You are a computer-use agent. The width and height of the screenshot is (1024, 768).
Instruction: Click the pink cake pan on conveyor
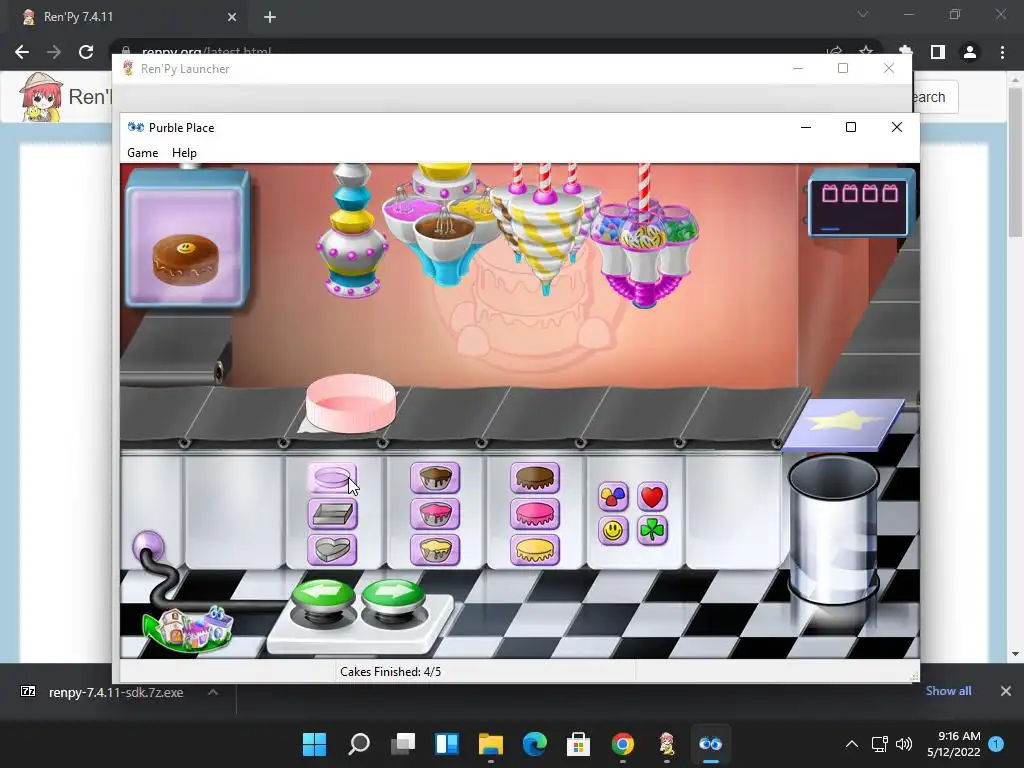351,403
